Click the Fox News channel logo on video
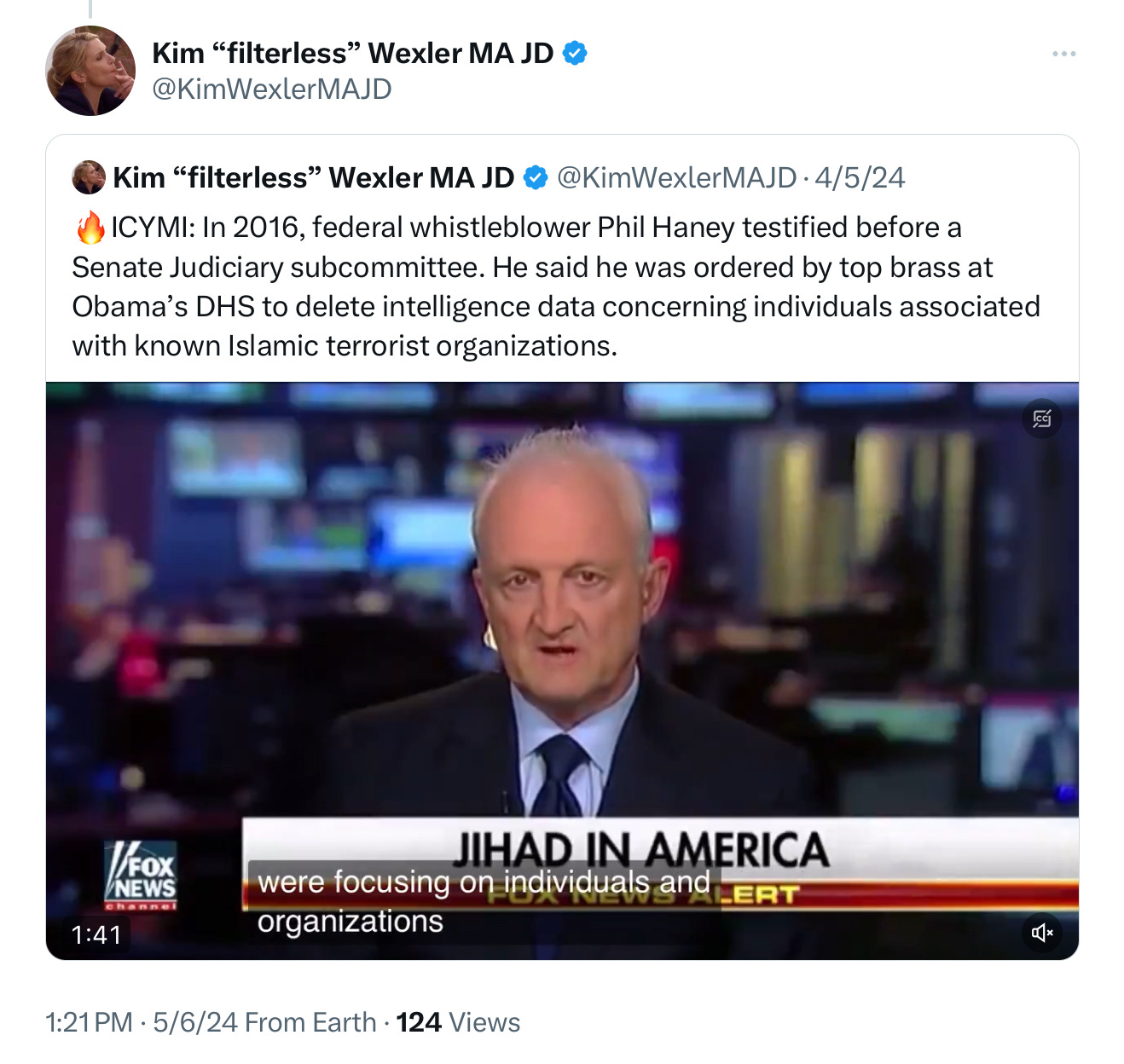 [141, 876]
